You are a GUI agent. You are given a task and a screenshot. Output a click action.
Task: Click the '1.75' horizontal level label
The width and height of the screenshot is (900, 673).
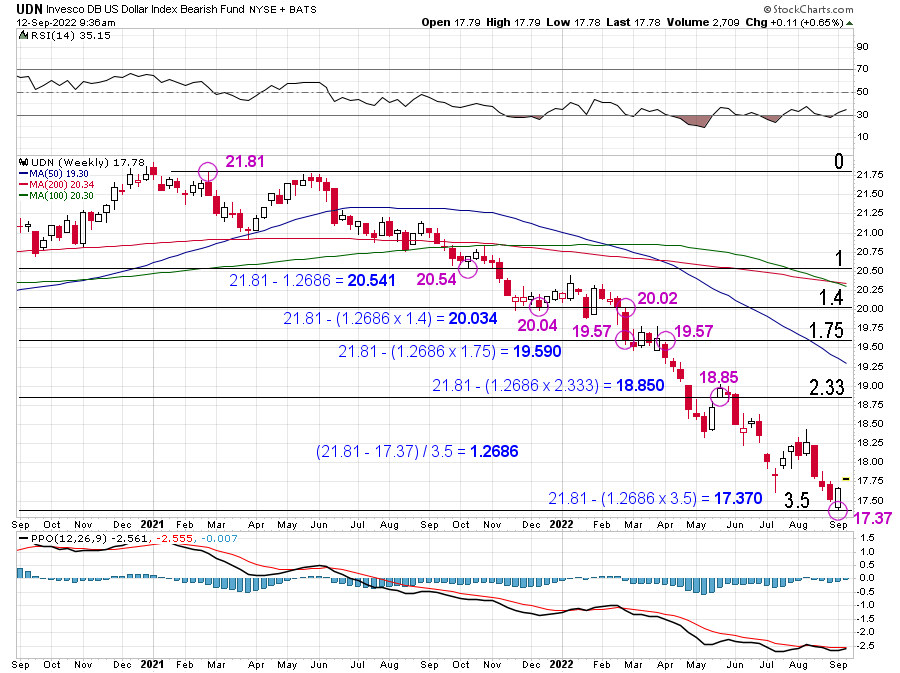(x=827, y=330)
